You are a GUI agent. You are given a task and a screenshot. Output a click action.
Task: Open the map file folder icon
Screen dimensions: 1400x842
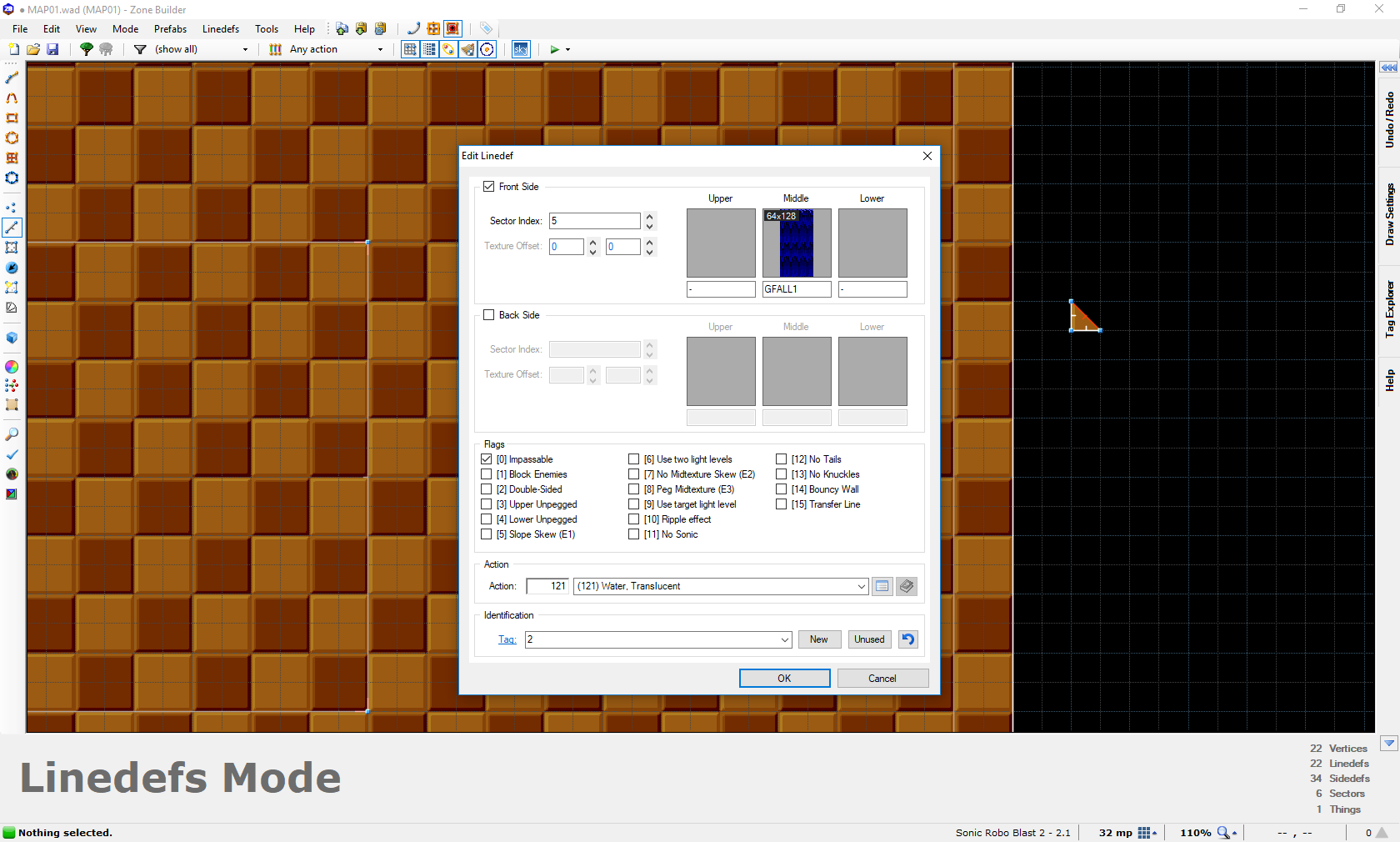click(33, 49)
